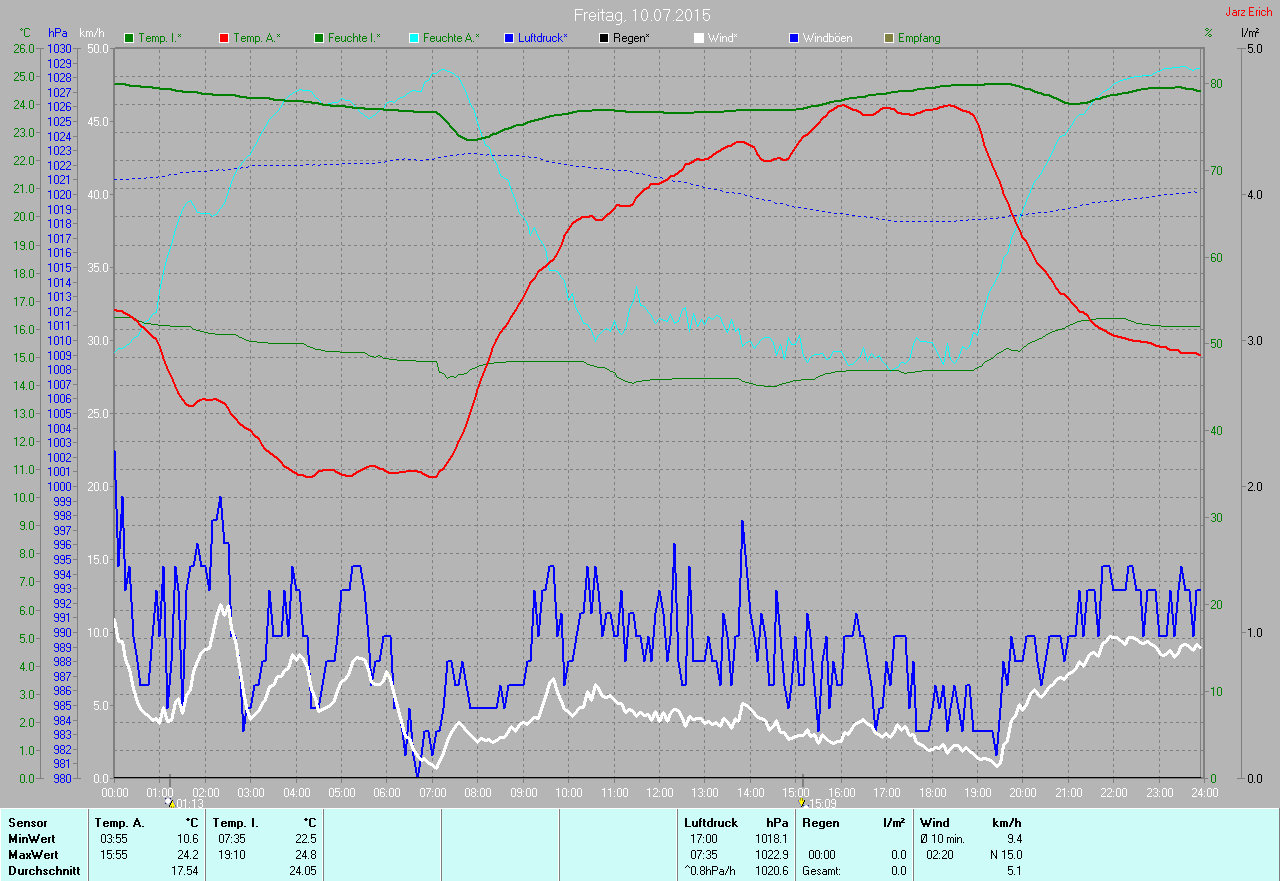Click the chart title Freitag, 10.07.2015

(x=642, y=16)
